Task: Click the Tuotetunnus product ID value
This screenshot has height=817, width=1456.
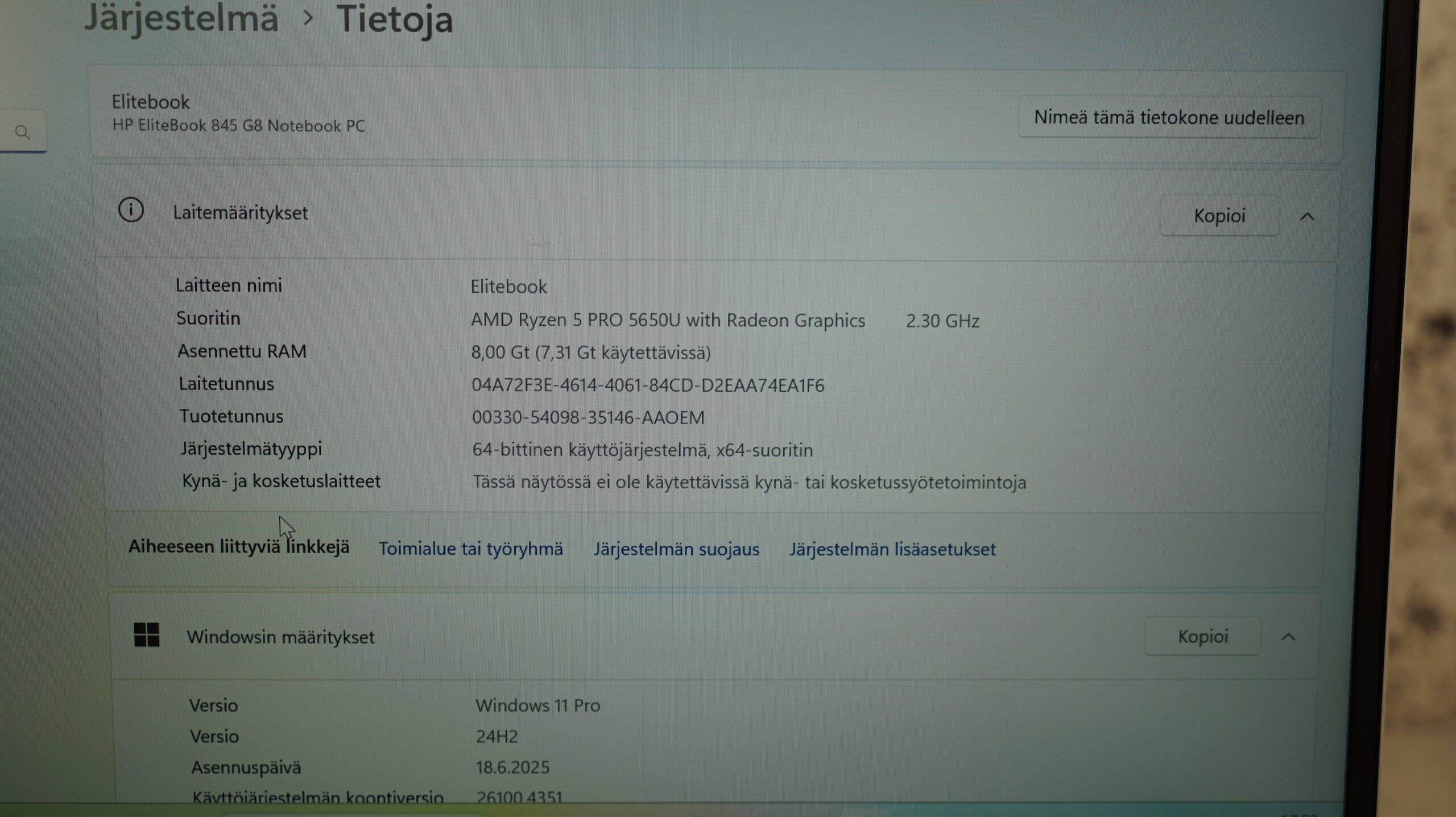Action: click(588, 418)
